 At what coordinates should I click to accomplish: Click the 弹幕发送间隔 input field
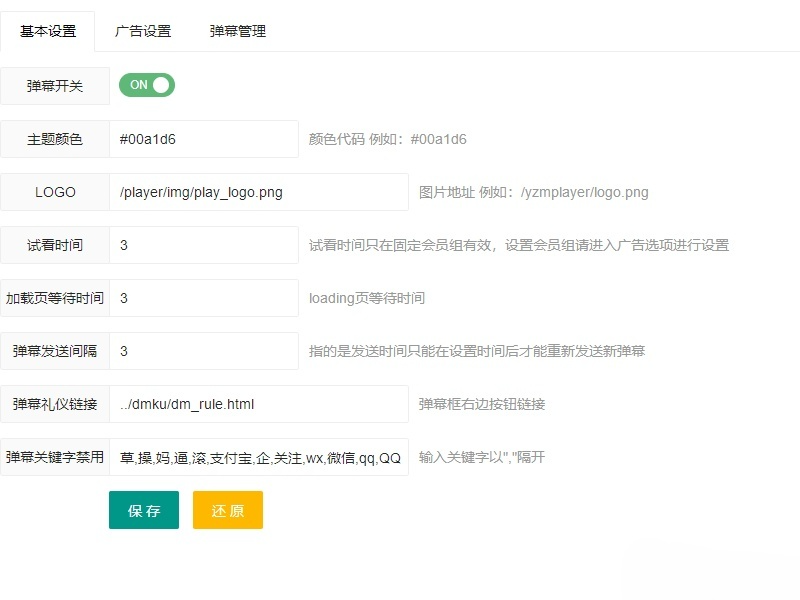[204, 351]
